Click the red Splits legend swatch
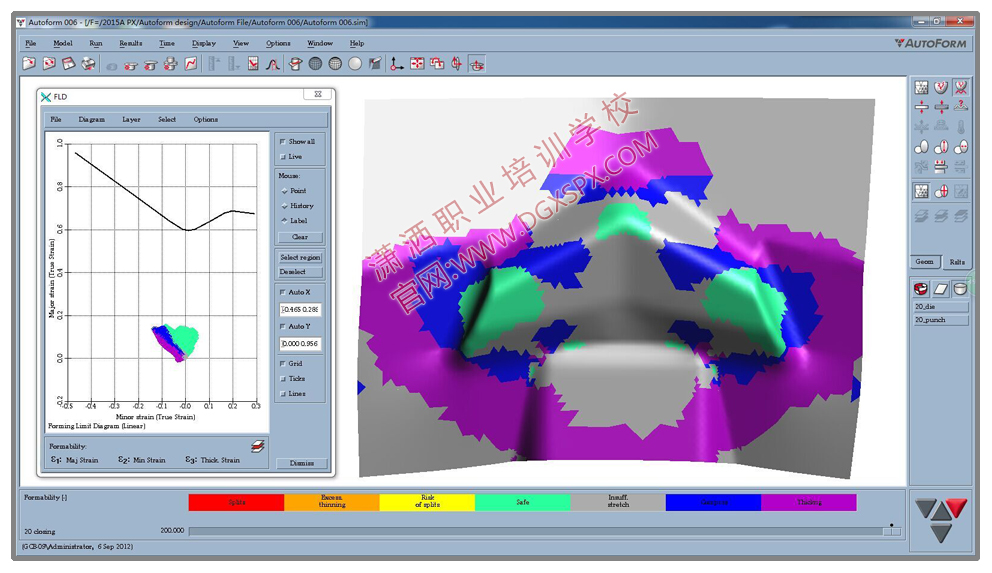Screen dimensions: 992x573 point(237,502)
